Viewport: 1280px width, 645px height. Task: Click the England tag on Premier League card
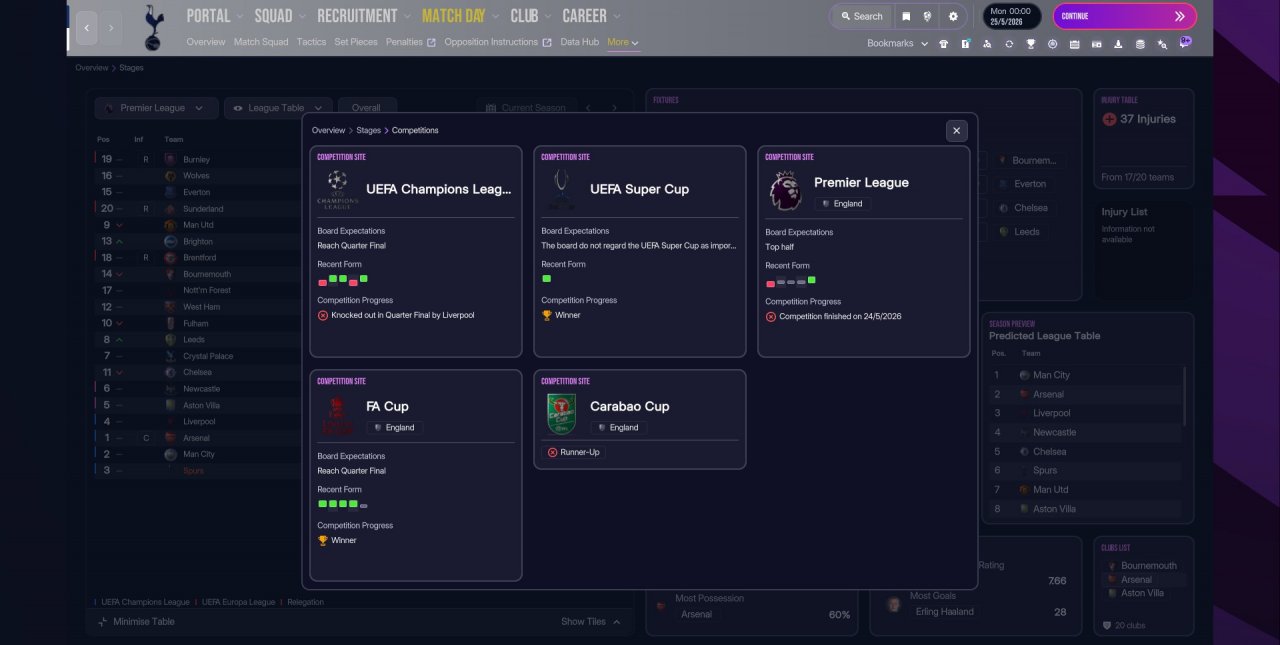(x=842, y=203)
